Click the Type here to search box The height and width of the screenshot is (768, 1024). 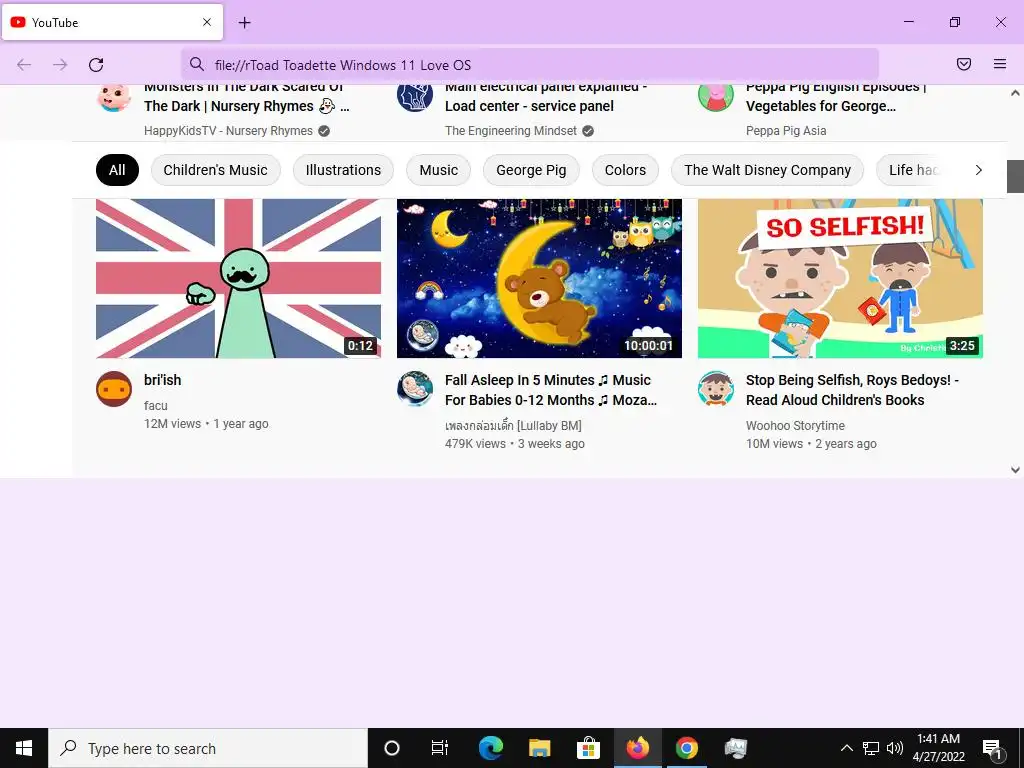pyautogui.click(x=208, y=748)
